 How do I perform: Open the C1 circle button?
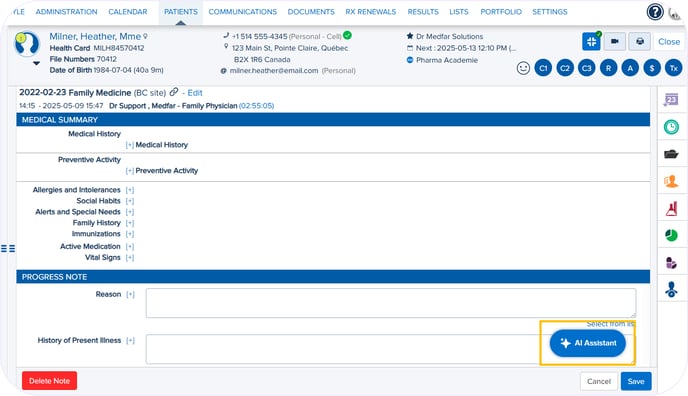[543, 68]
